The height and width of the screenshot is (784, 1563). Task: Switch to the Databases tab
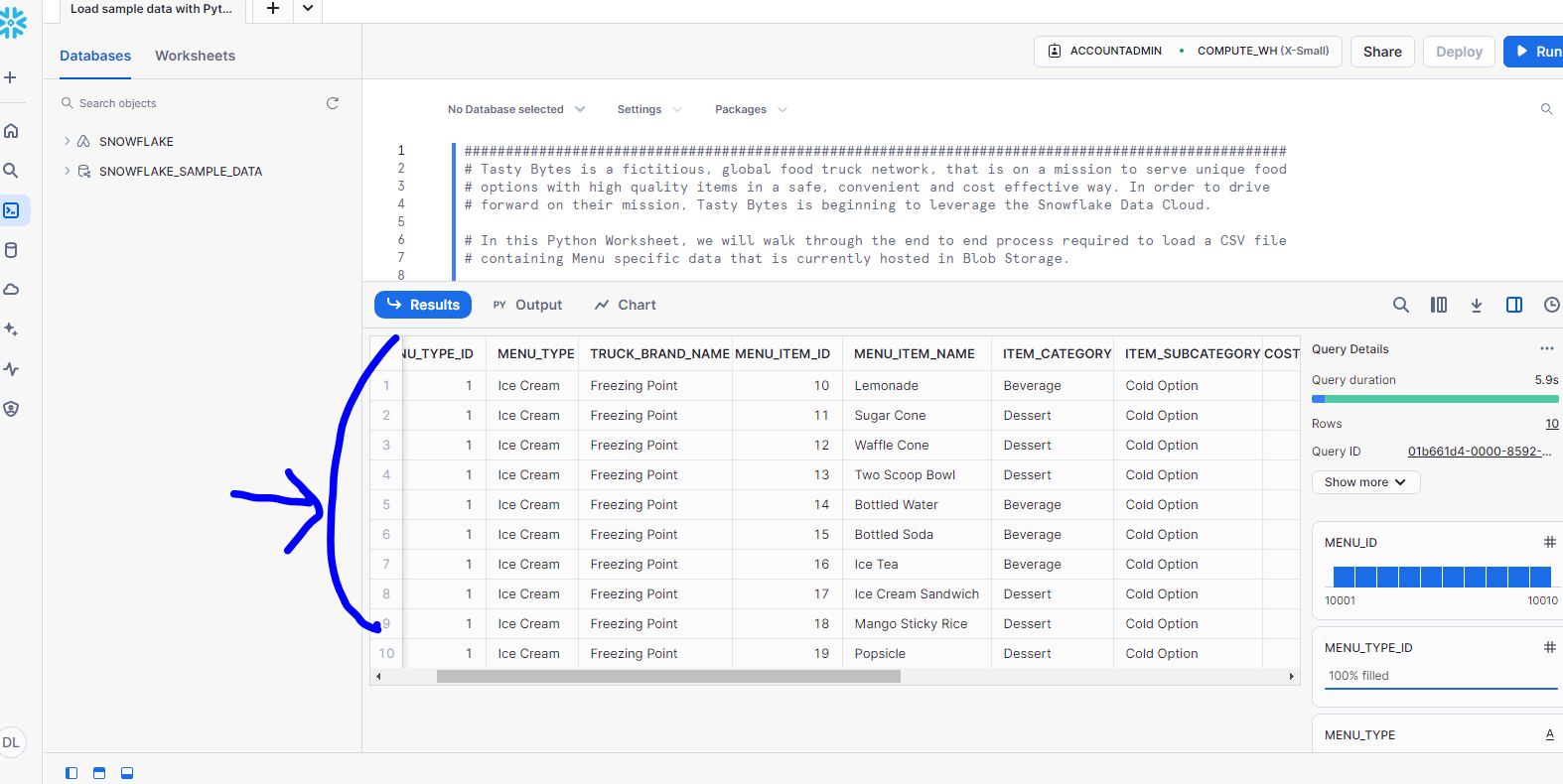coord(95,56)
